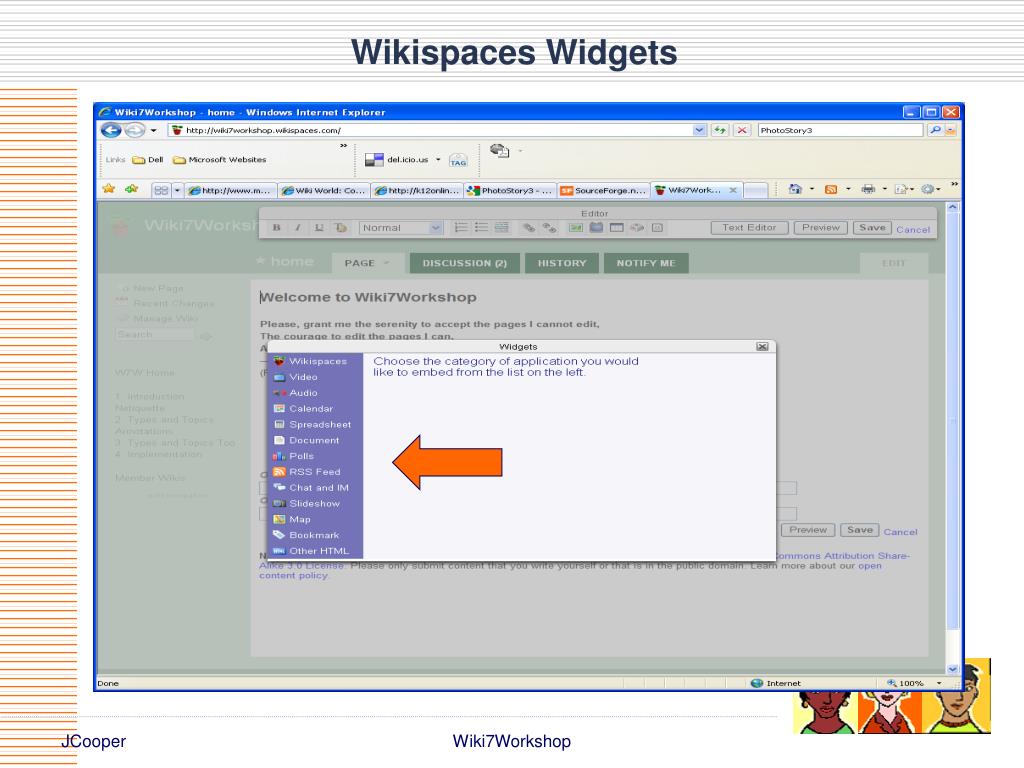The height and width of the screenshot is (768, 1024).
Task: Click the Favorites Center star icon
Action: pos(108,189)
